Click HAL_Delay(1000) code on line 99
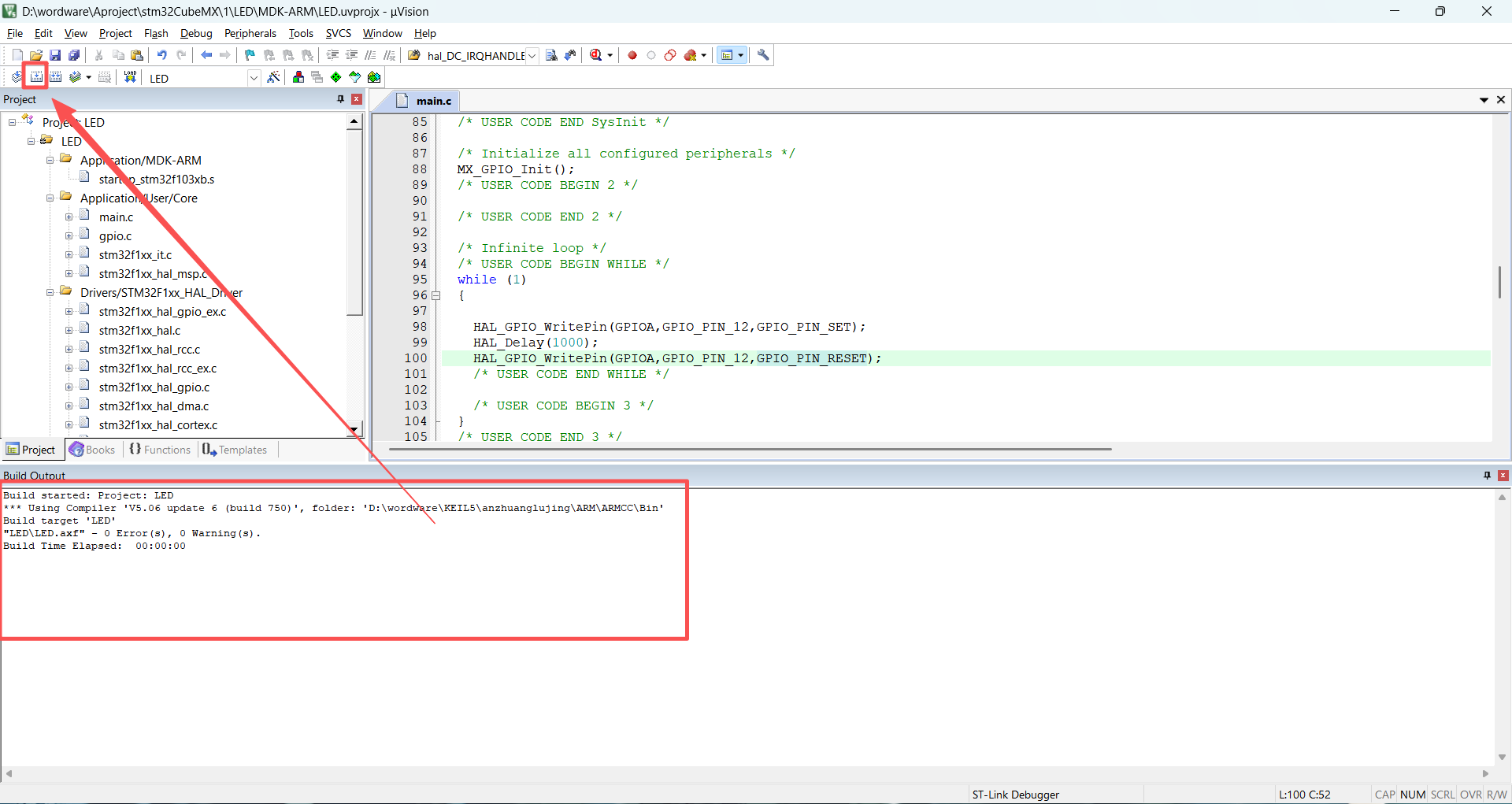 (x=535, y=343)
